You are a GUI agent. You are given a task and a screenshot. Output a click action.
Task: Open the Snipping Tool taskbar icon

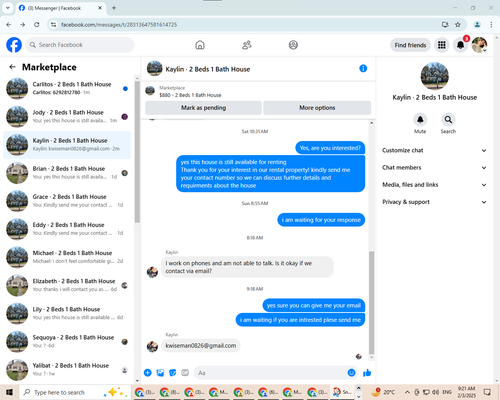pos(342,392)
